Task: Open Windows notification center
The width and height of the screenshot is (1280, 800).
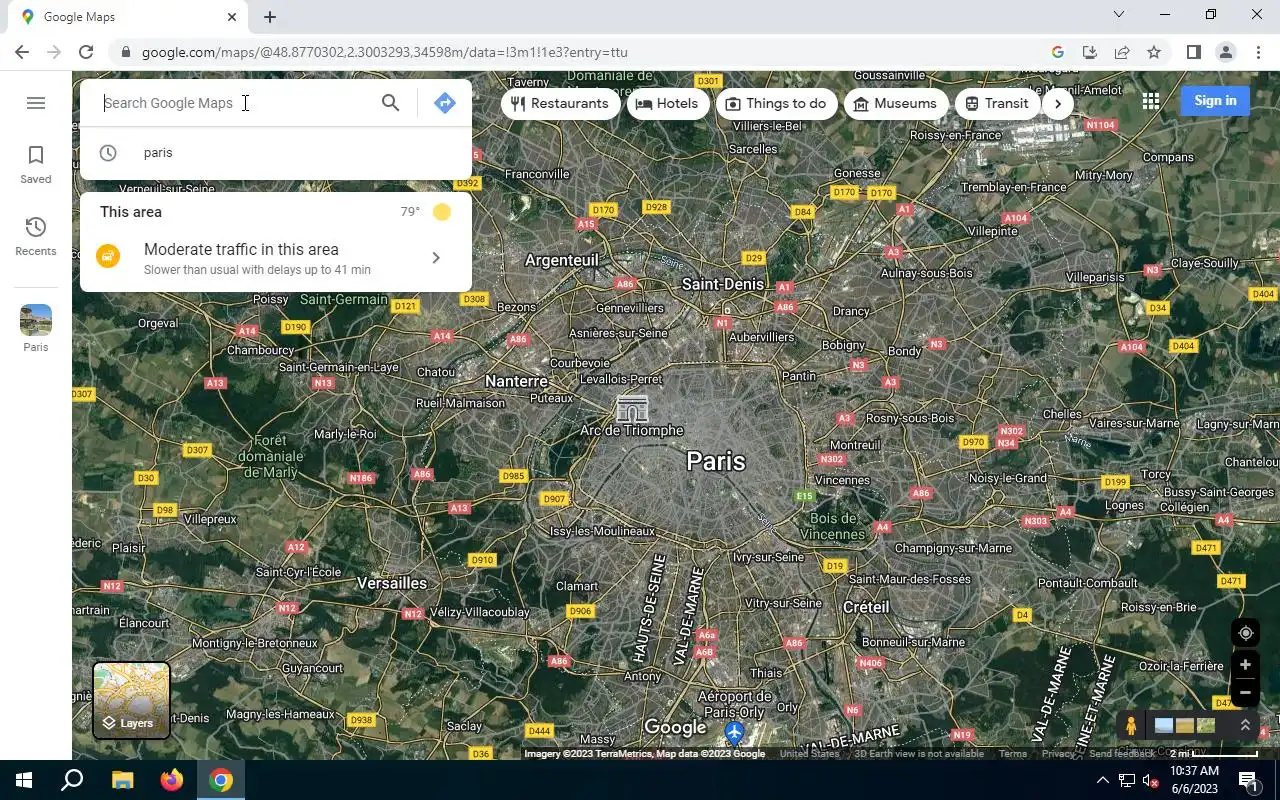Action: (x=1248, y=780)
